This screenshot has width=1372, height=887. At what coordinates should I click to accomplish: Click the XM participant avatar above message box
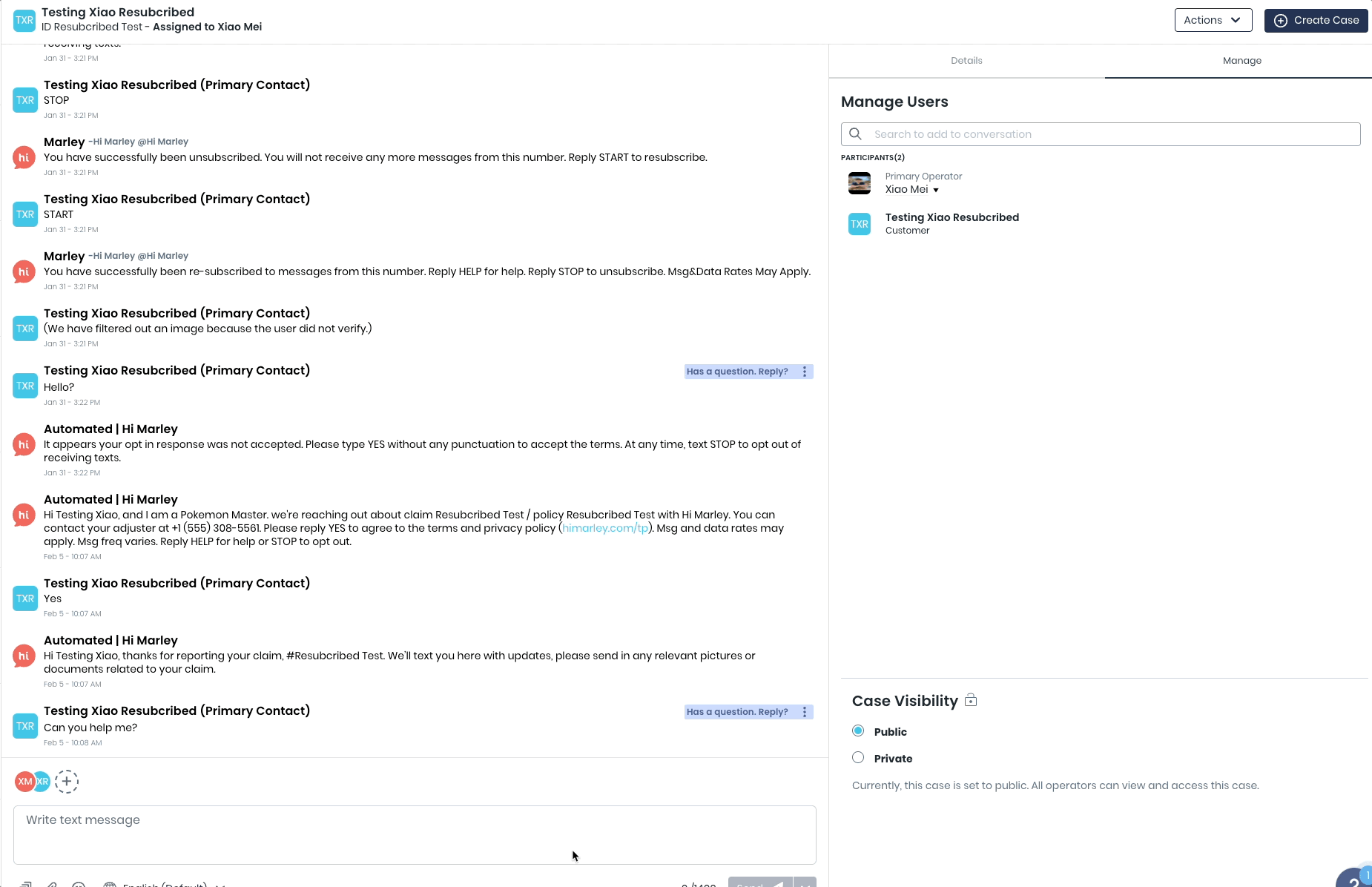(24, 781)
